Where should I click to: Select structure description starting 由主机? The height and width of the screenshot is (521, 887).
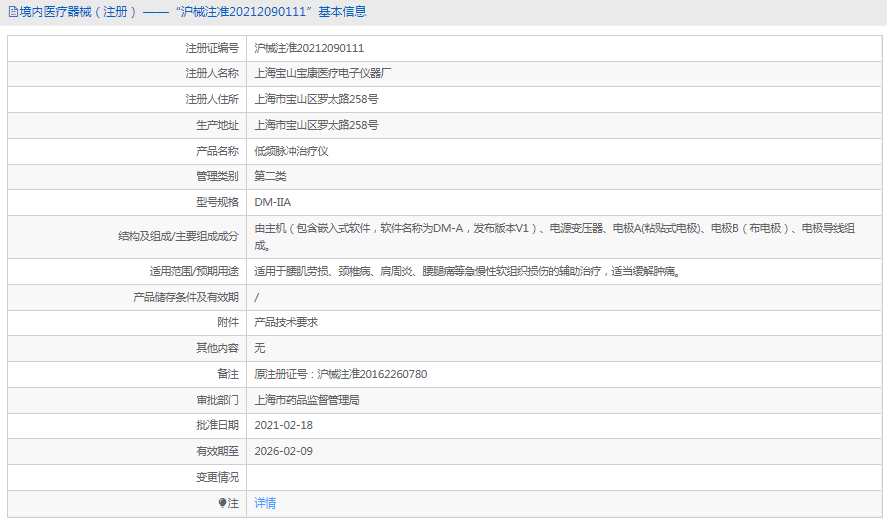pyautogui.click(x=554, y=237)
